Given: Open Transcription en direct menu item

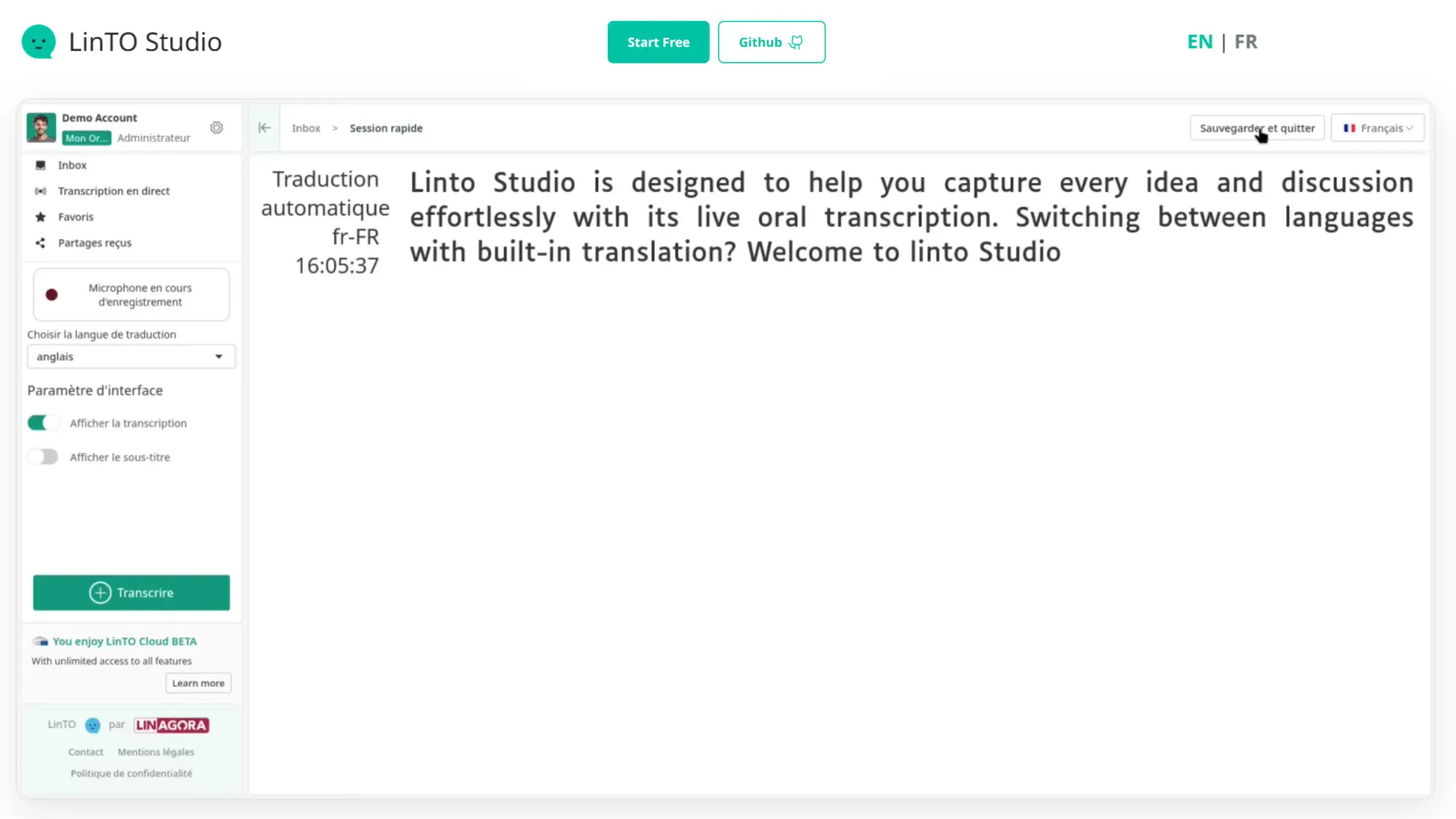Looking at the screenshot, I should (x=114, y=191).
